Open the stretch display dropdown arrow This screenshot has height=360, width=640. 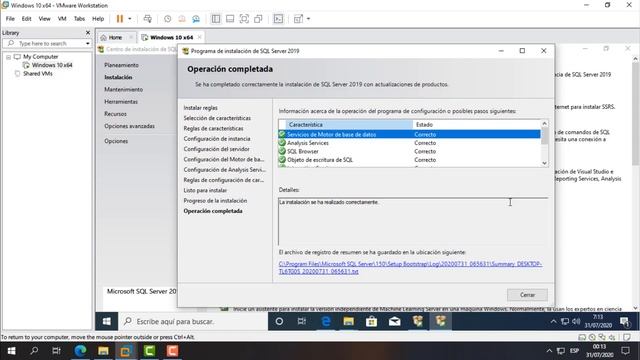(x=308, y=19)
